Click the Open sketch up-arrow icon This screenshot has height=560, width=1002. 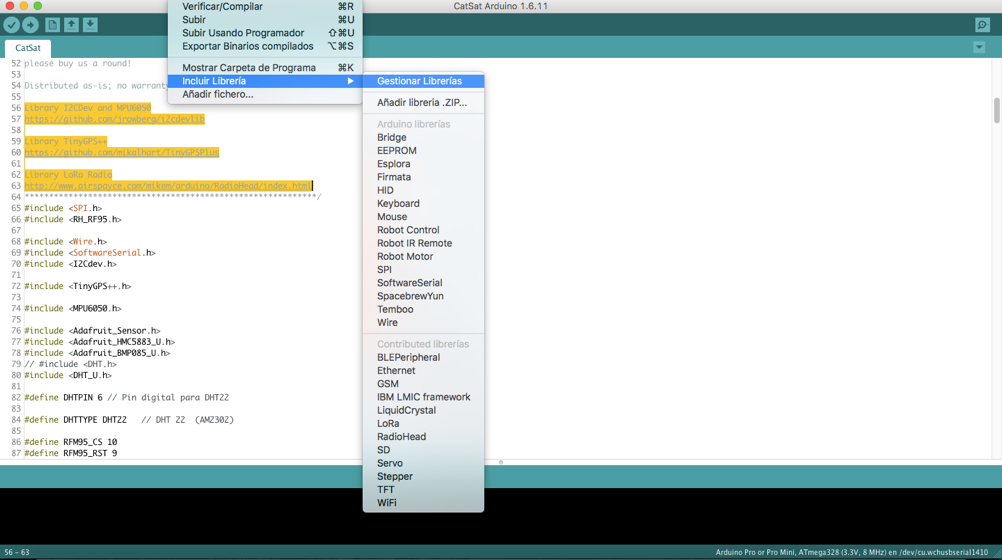pyautogui.click(x=72, y=25)
